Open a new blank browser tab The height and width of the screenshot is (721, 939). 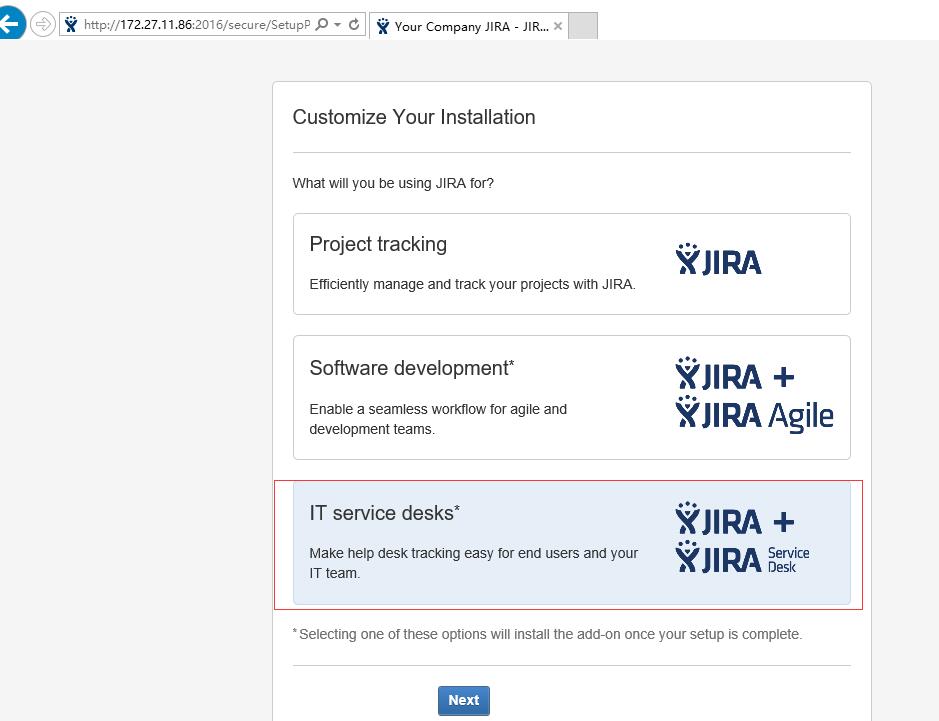583,26
